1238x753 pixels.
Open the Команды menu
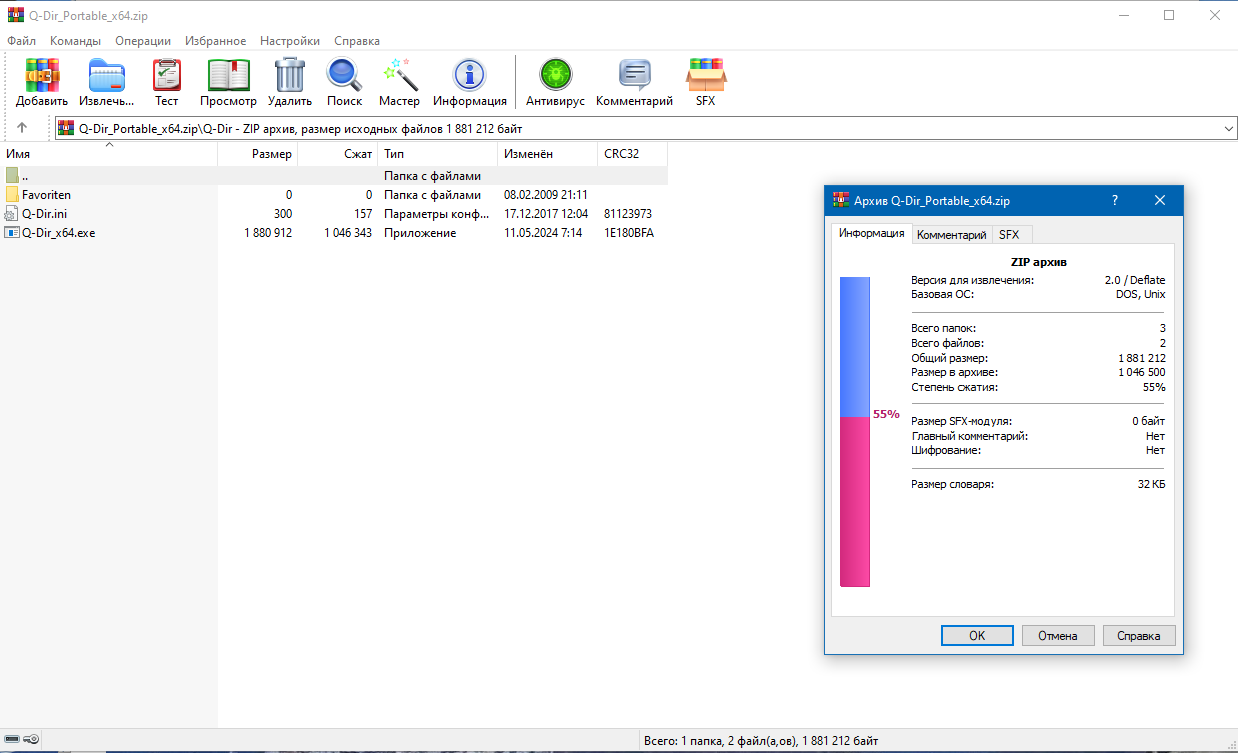click(x=75, y=41)
